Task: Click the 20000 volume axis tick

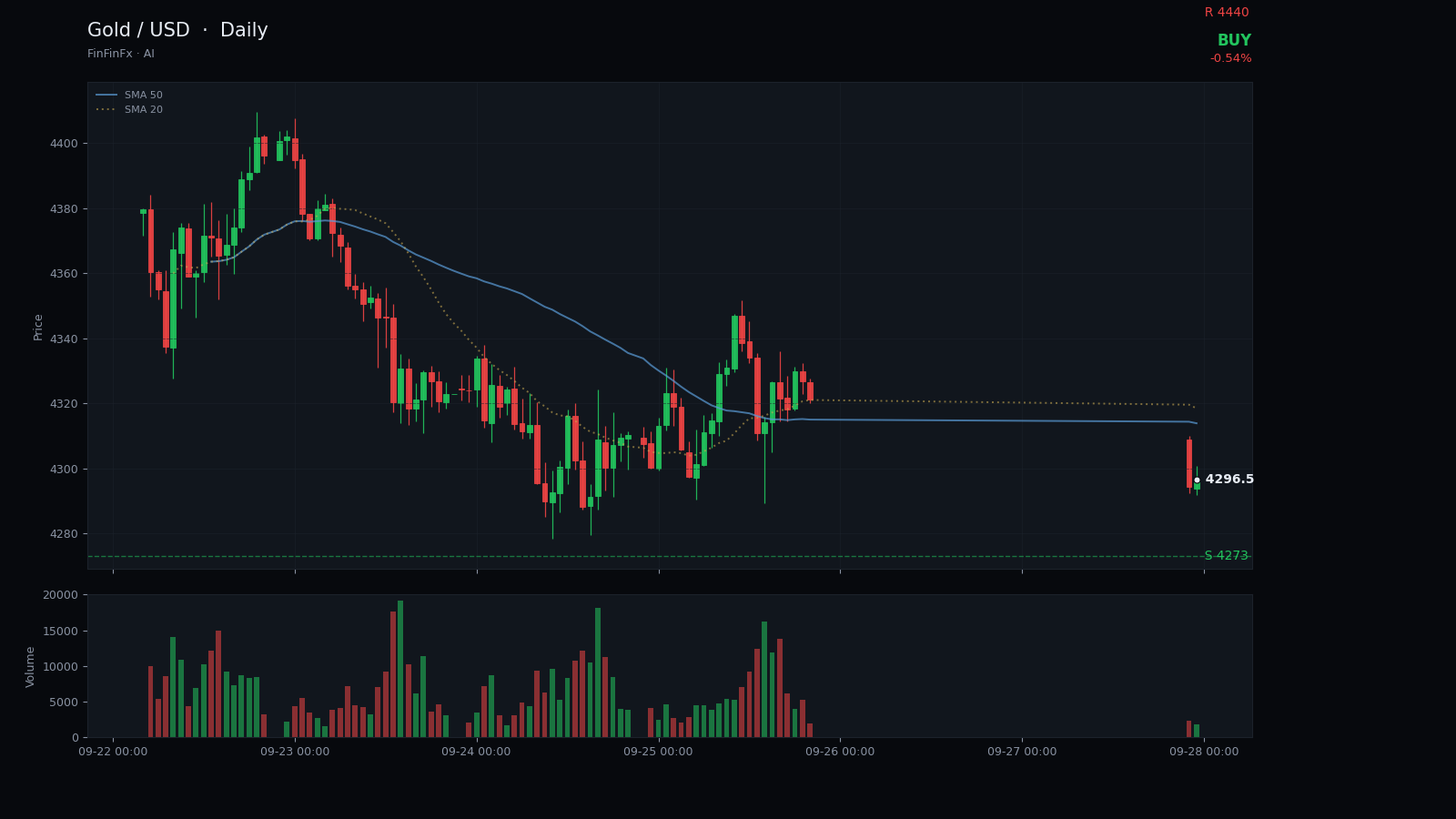Action: point(60,595)
